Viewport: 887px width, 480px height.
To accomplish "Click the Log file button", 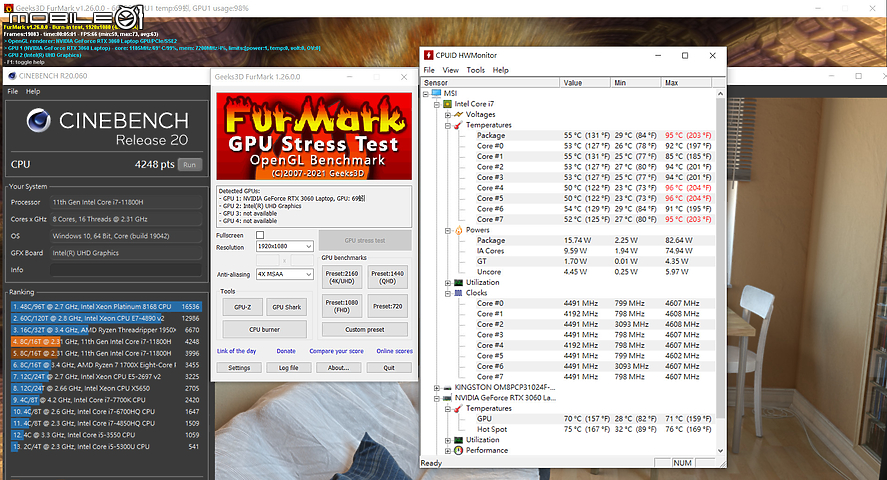I will point(289,367).
